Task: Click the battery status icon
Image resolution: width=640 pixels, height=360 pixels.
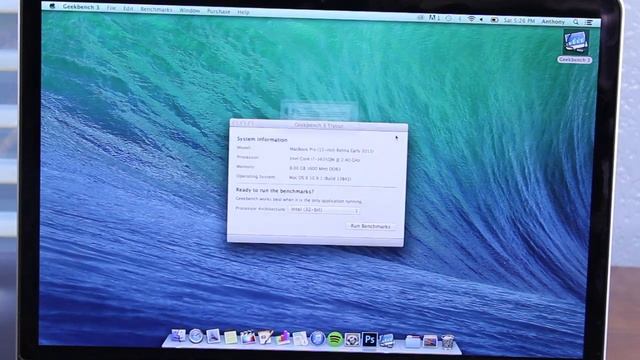Action: (494, 20)
